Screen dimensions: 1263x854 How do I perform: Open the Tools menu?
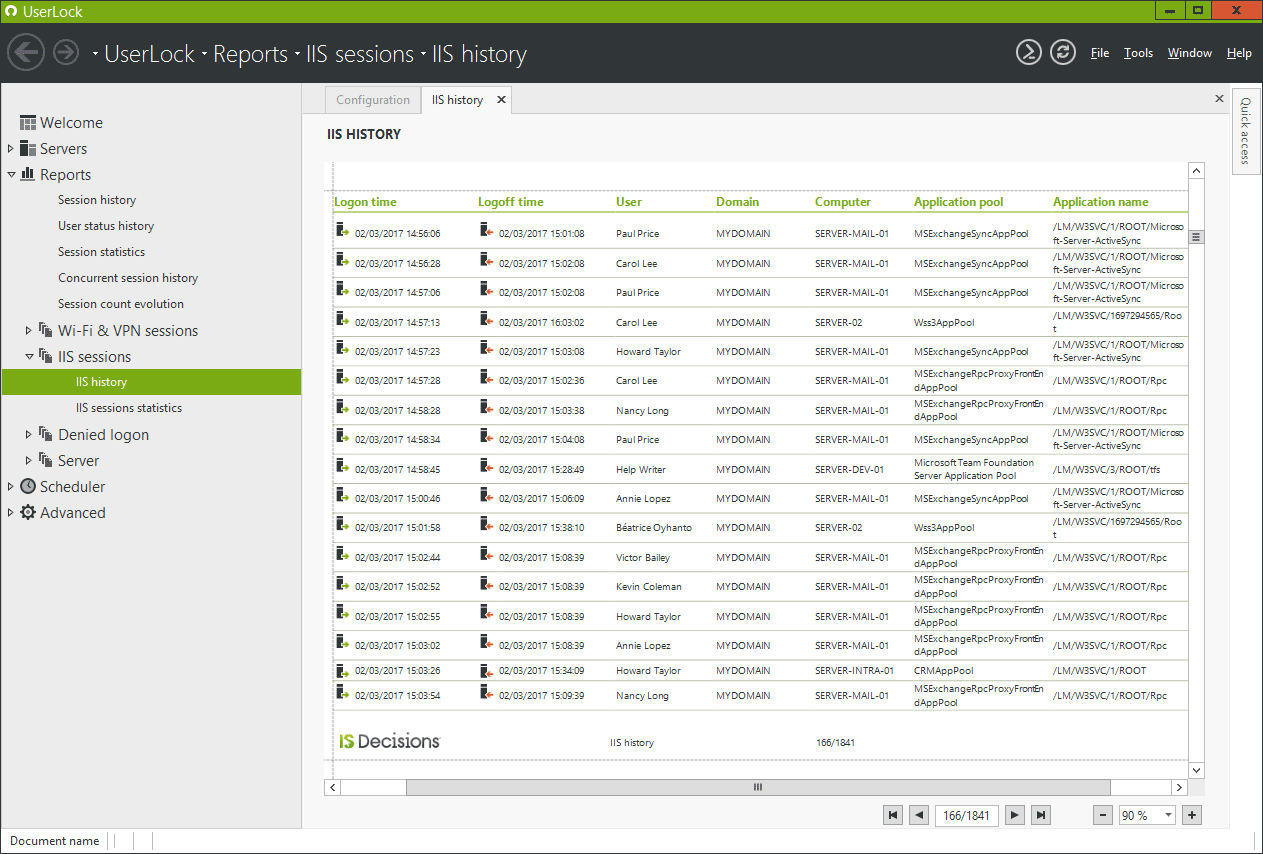1138,53
